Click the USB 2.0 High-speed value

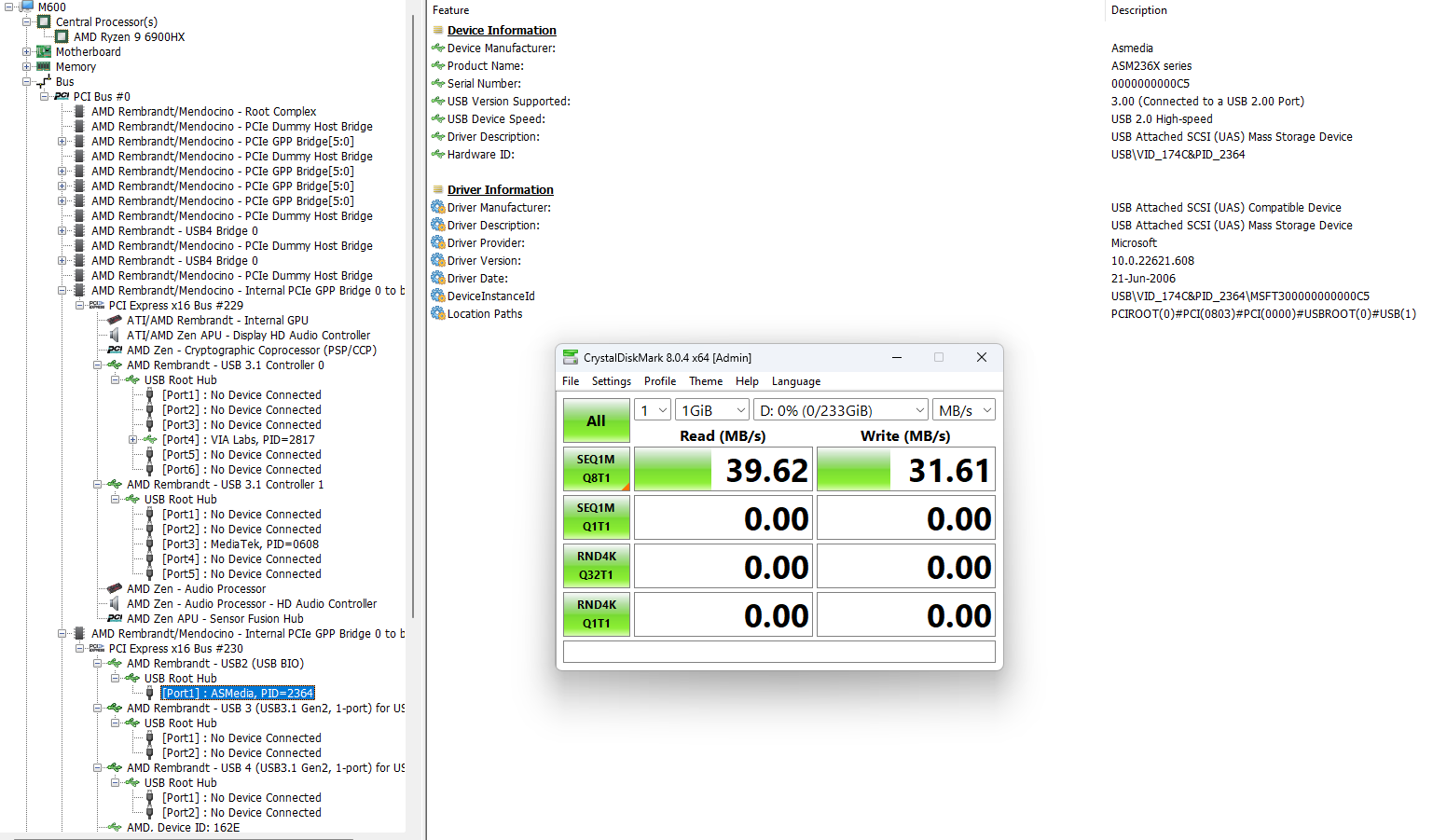pyautogui.click(x=1162, y=119)
